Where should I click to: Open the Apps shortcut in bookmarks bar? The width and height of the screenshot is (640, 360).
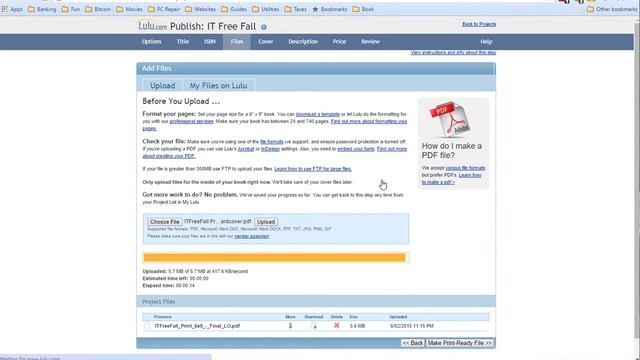12,9
